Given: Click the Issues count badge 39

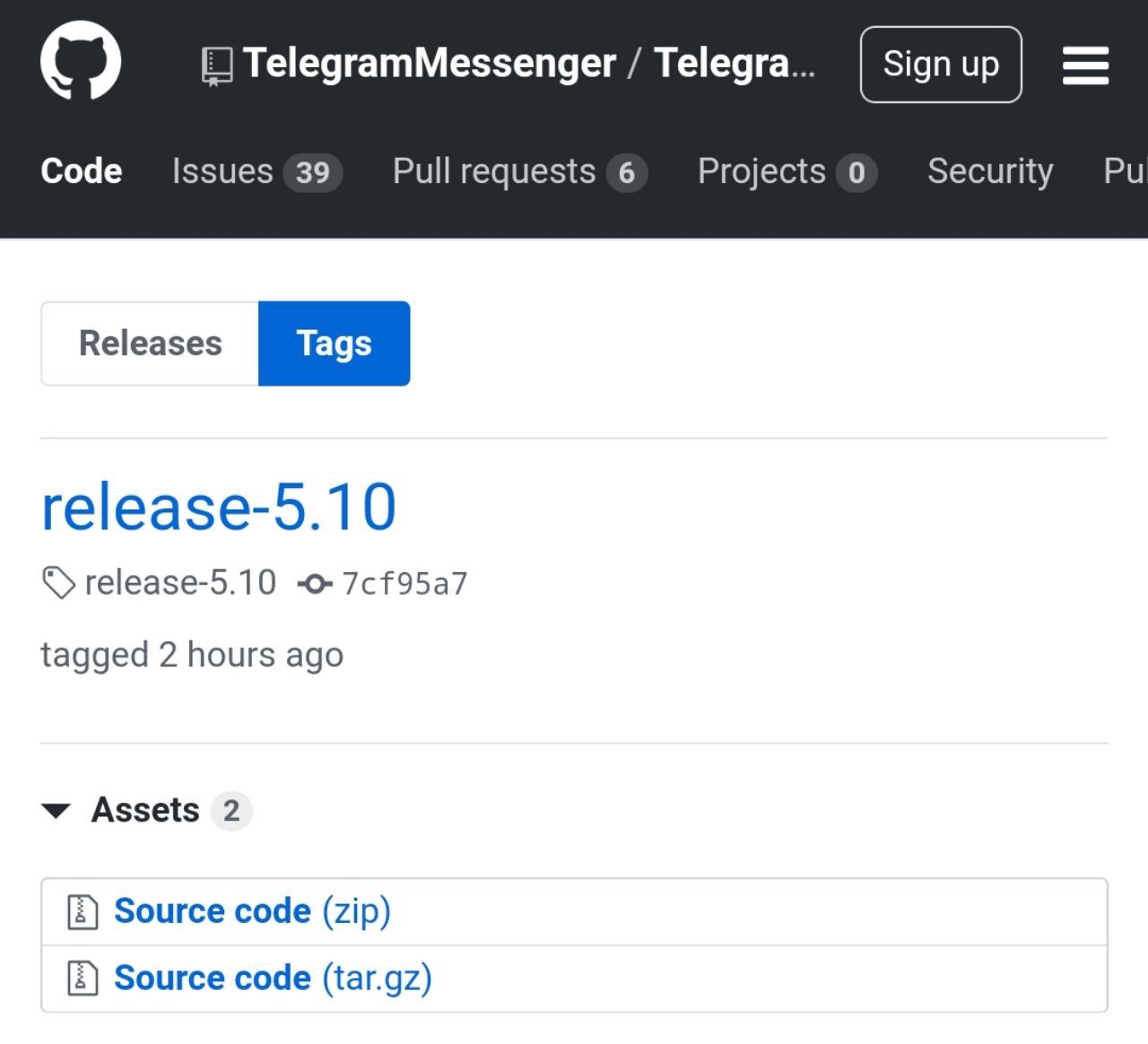Looking at the screenshot, I should pos(313,172).
